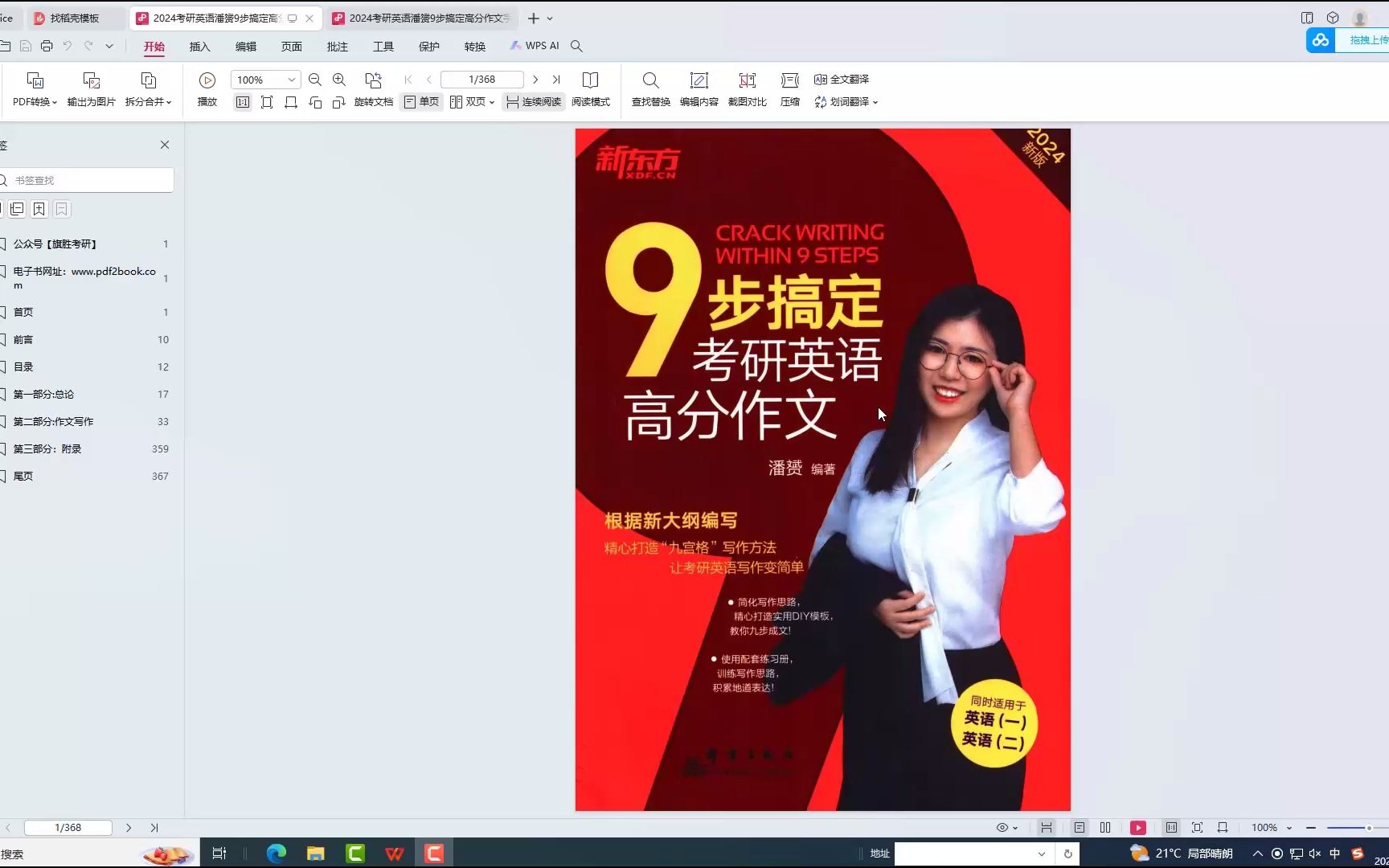This screenshot has height=868, width=1389.
Task: Open 全文翻译 full-text translation
Action: pyautogui.click(x=842, y=79)
